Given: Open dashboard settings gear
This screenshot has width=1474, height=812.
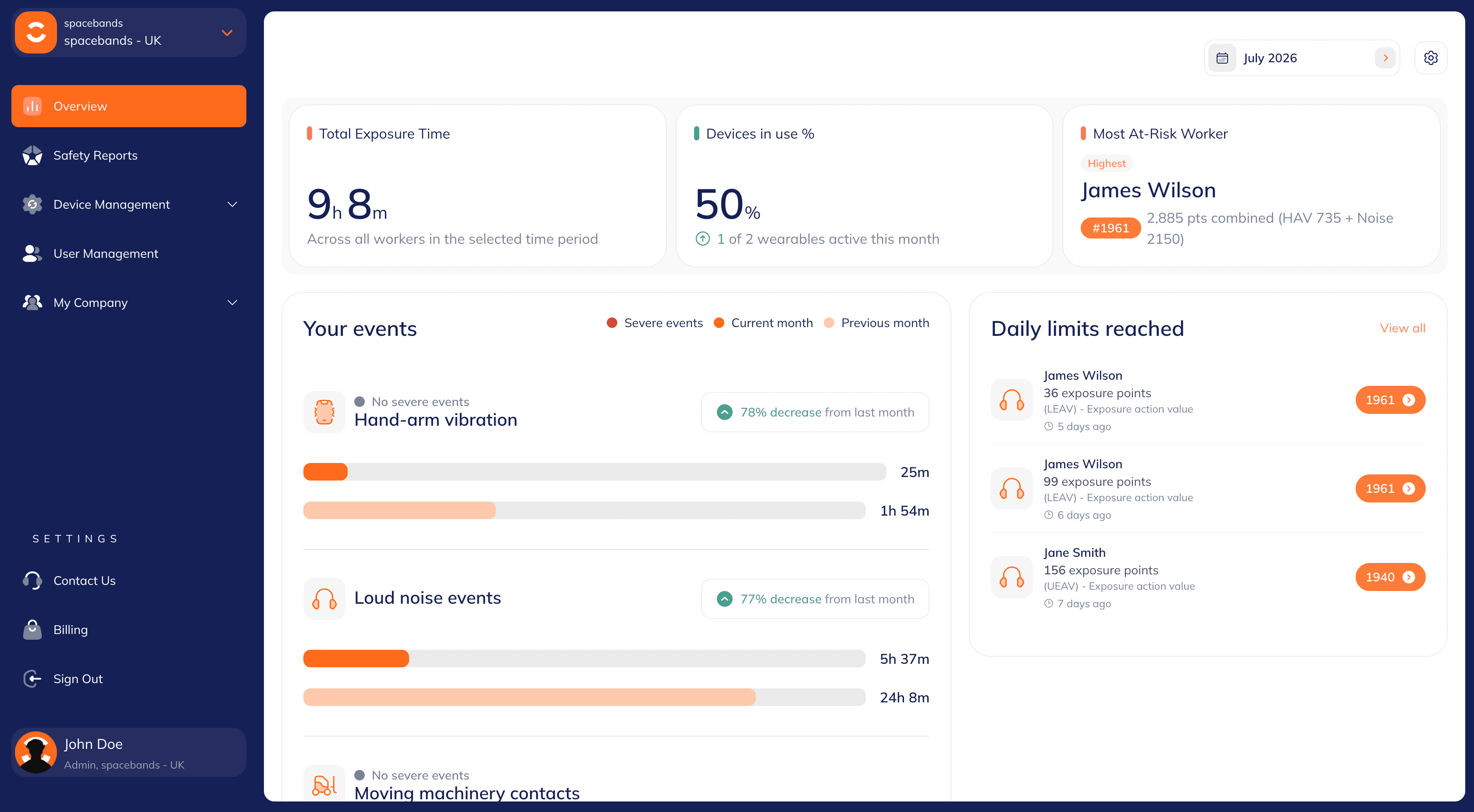Looking at the screenshot, I should click(x=1431, y=58).
